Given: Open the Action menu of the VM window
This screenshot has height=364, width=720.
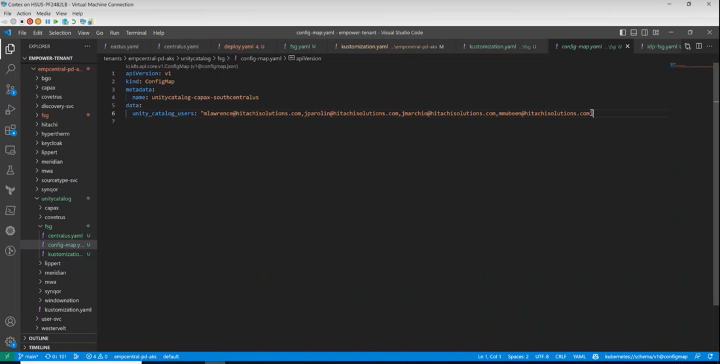Looking at the screenshot, I should [24, 13].
